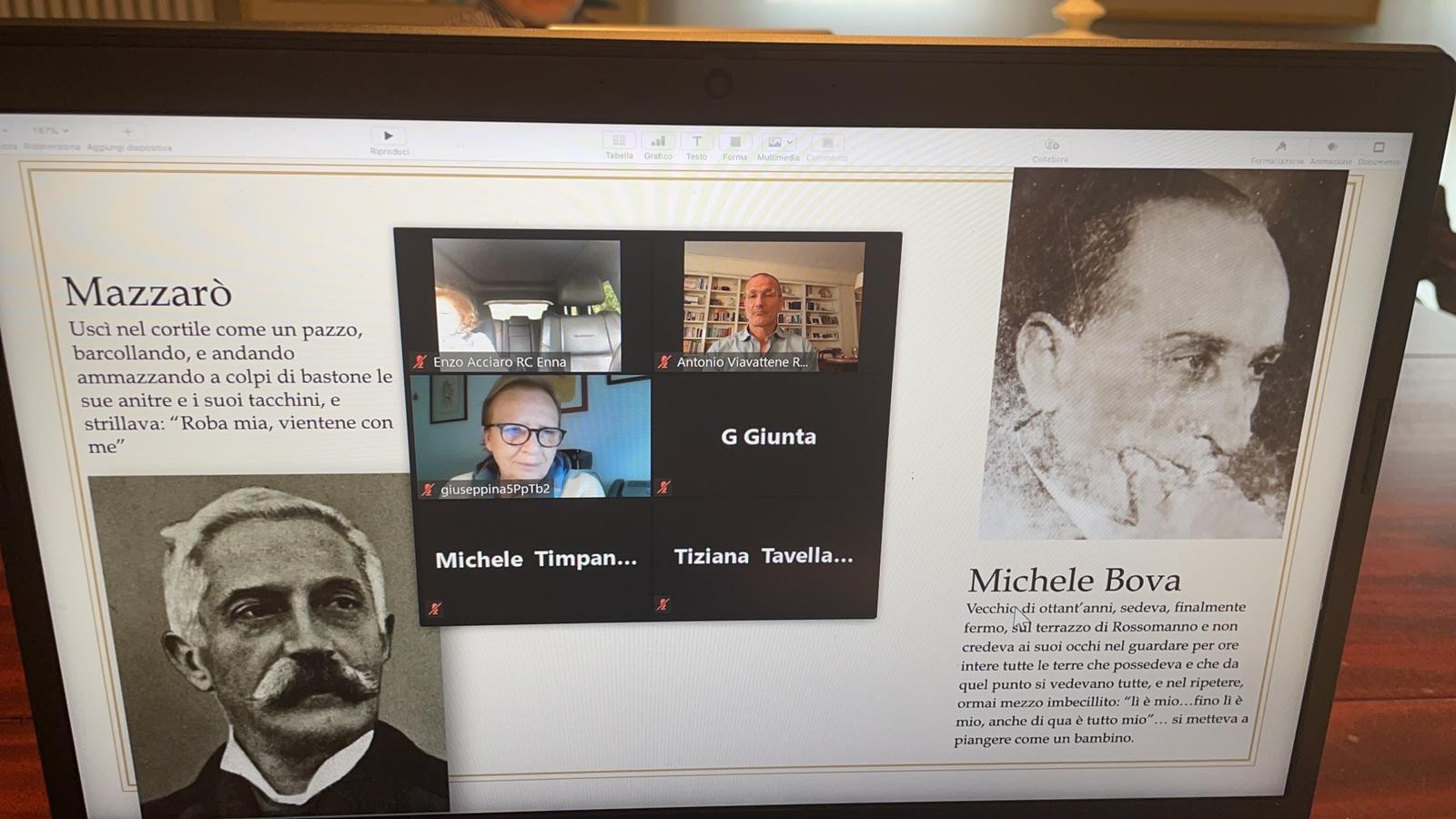This screenshot has width=1456, height=819.
Task: Select the Michele Timpan... participant tile
Action: point(535,560)
